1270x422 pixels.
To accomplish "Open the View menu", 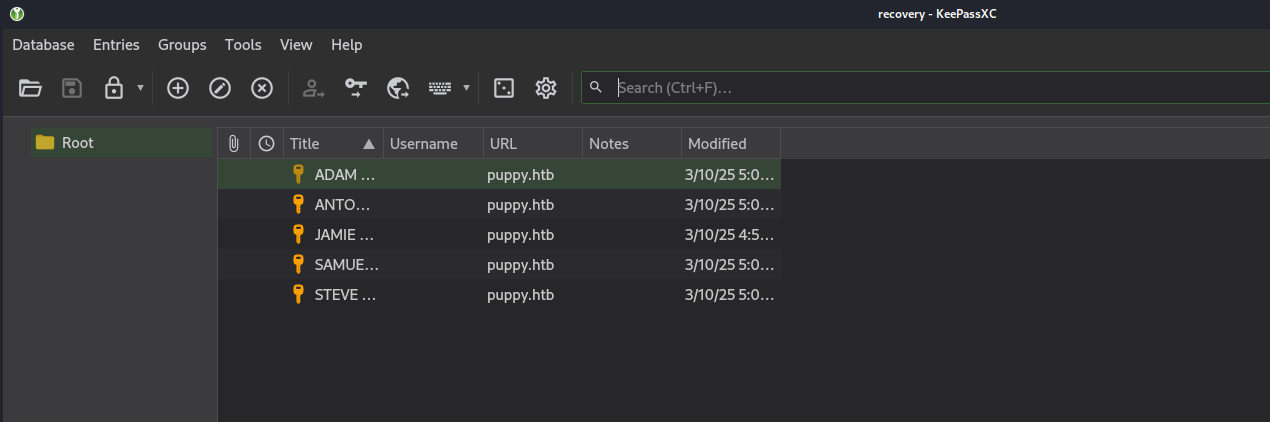I will [x=296, y=45].
